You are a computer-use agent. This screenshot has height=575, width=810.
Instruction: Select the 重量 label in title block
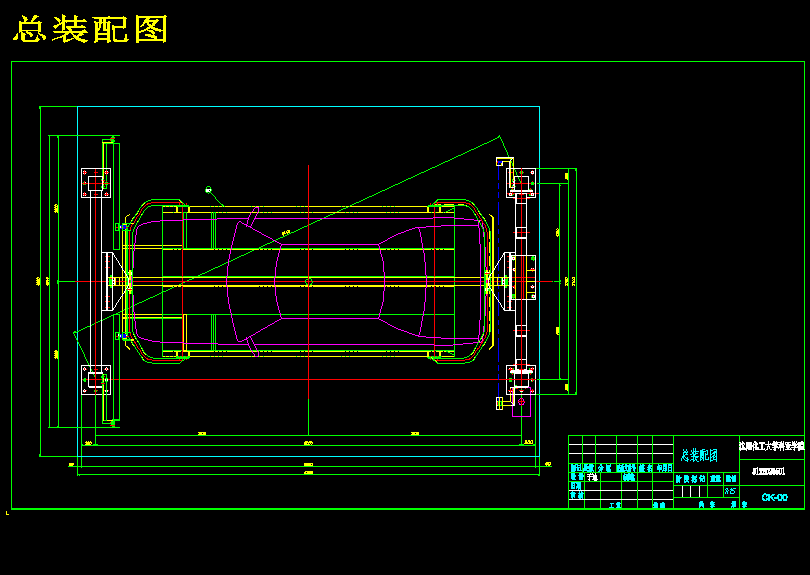pyautogui.click(x=715, y=479)
